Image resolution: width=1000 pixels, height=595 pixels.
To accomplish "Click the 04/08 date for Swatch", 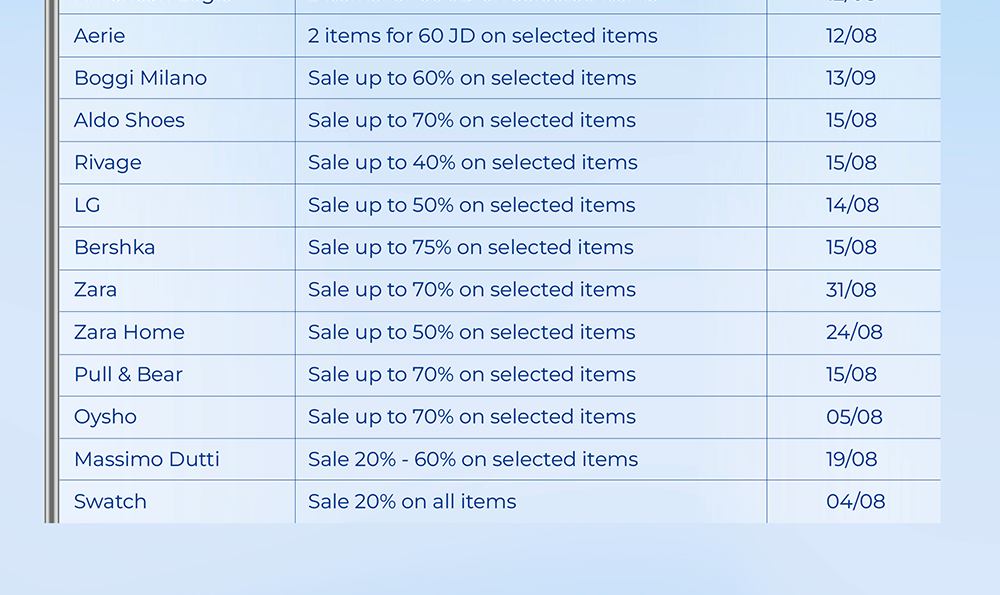I will (x=855, y=502).
